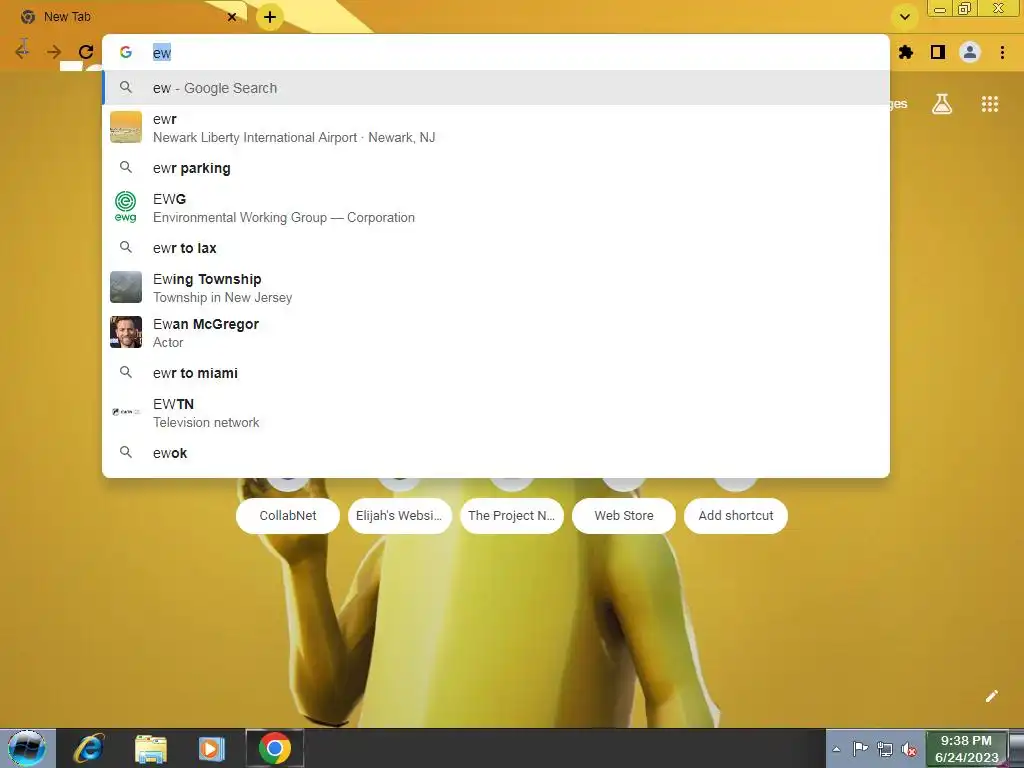The image size is (1024, 768).
Task: Click the EWG logo thumbnail
Action: point(125,207)
